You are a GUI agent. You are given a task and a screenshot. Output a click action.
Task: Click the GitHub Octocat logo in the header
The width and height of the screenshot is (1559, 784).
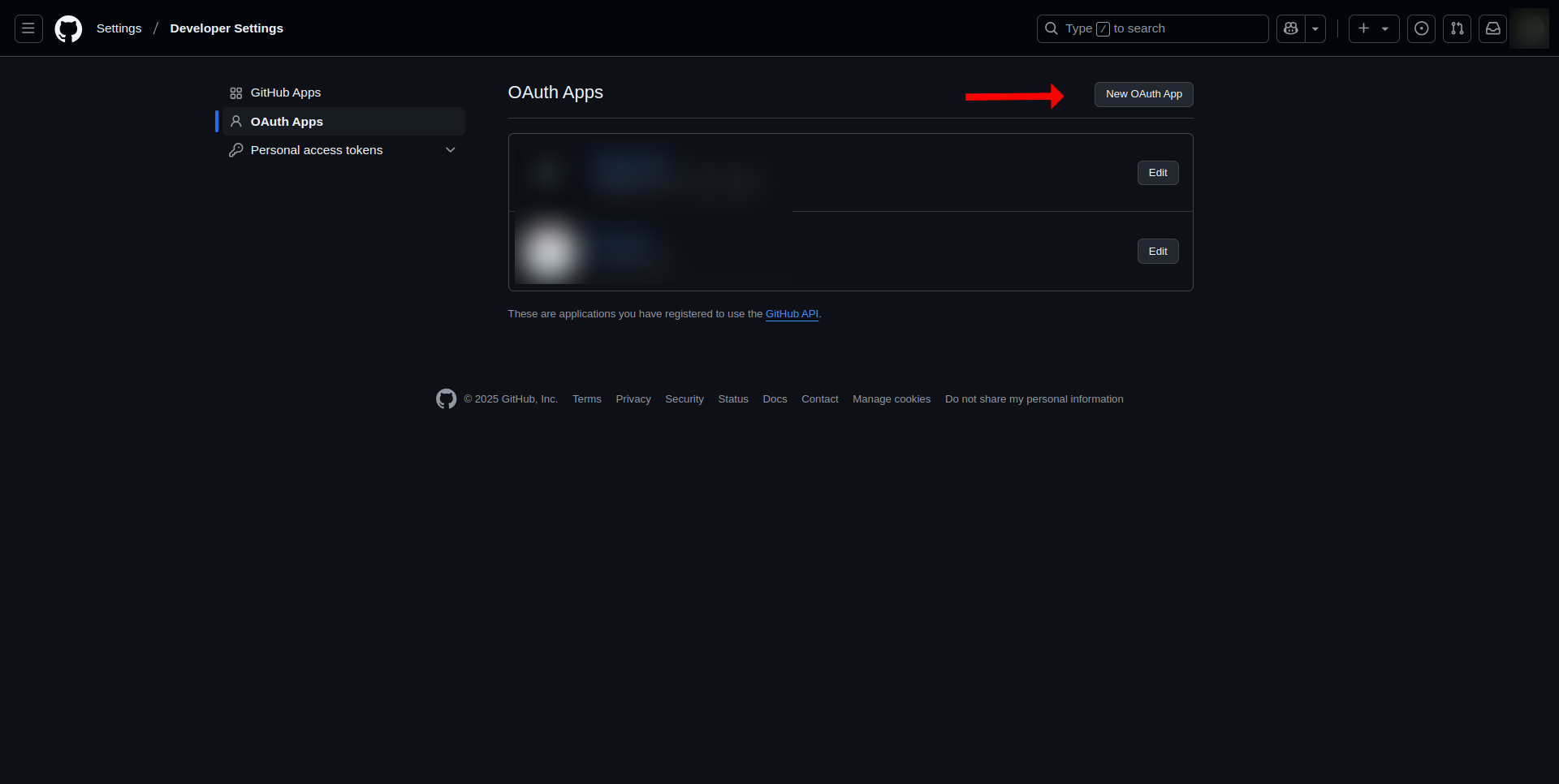pos(68,28)
